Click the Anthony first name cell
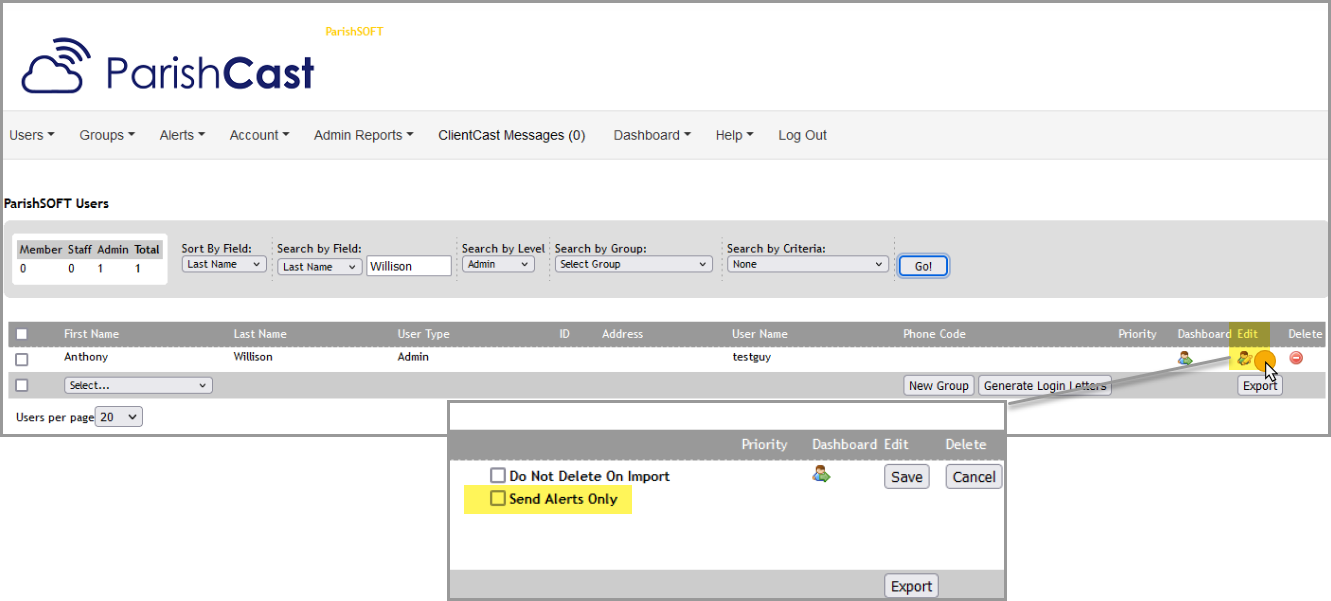 (x=86, y=357)
